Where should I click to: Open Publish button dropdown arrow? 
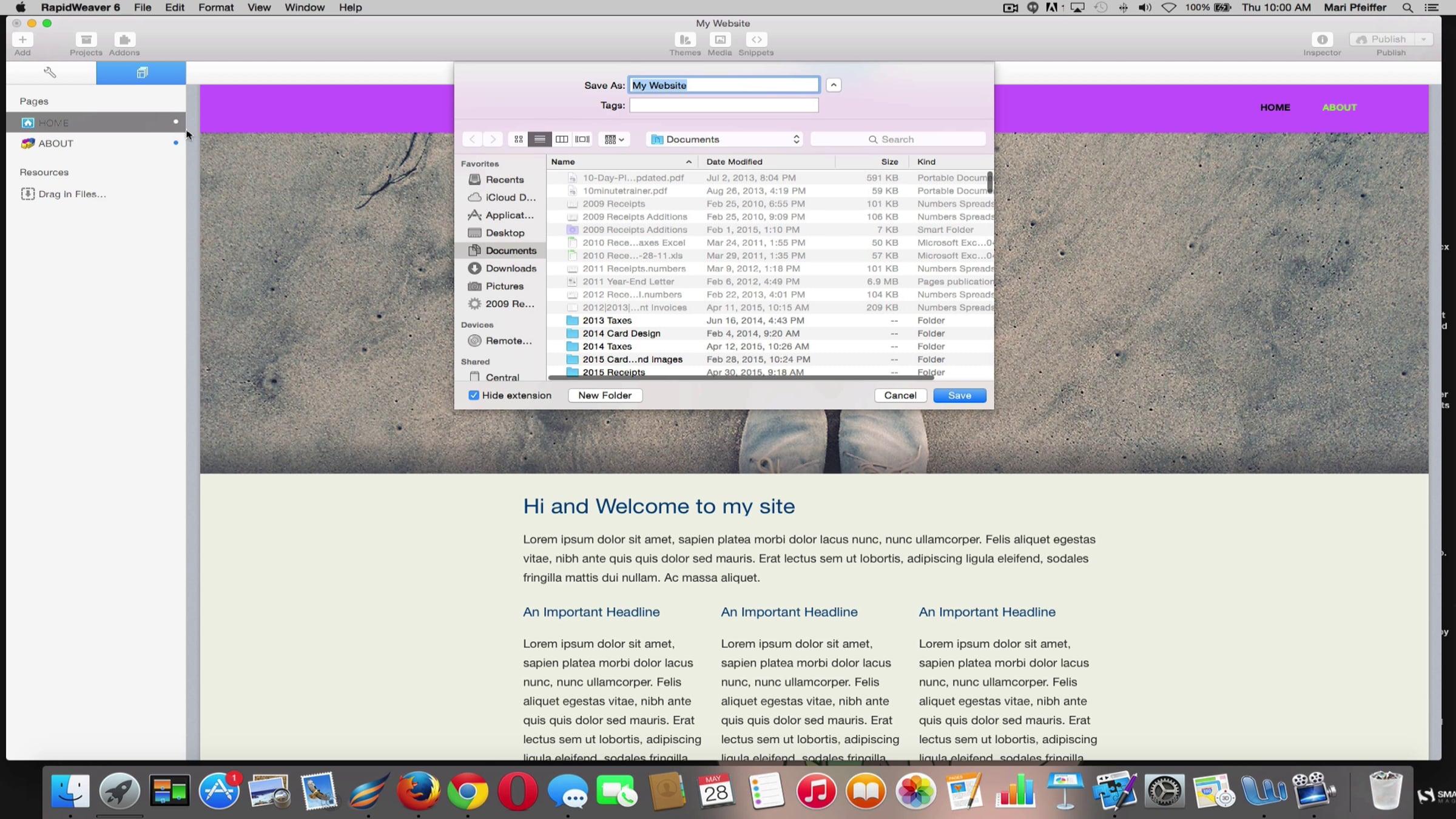(1423, 39)
